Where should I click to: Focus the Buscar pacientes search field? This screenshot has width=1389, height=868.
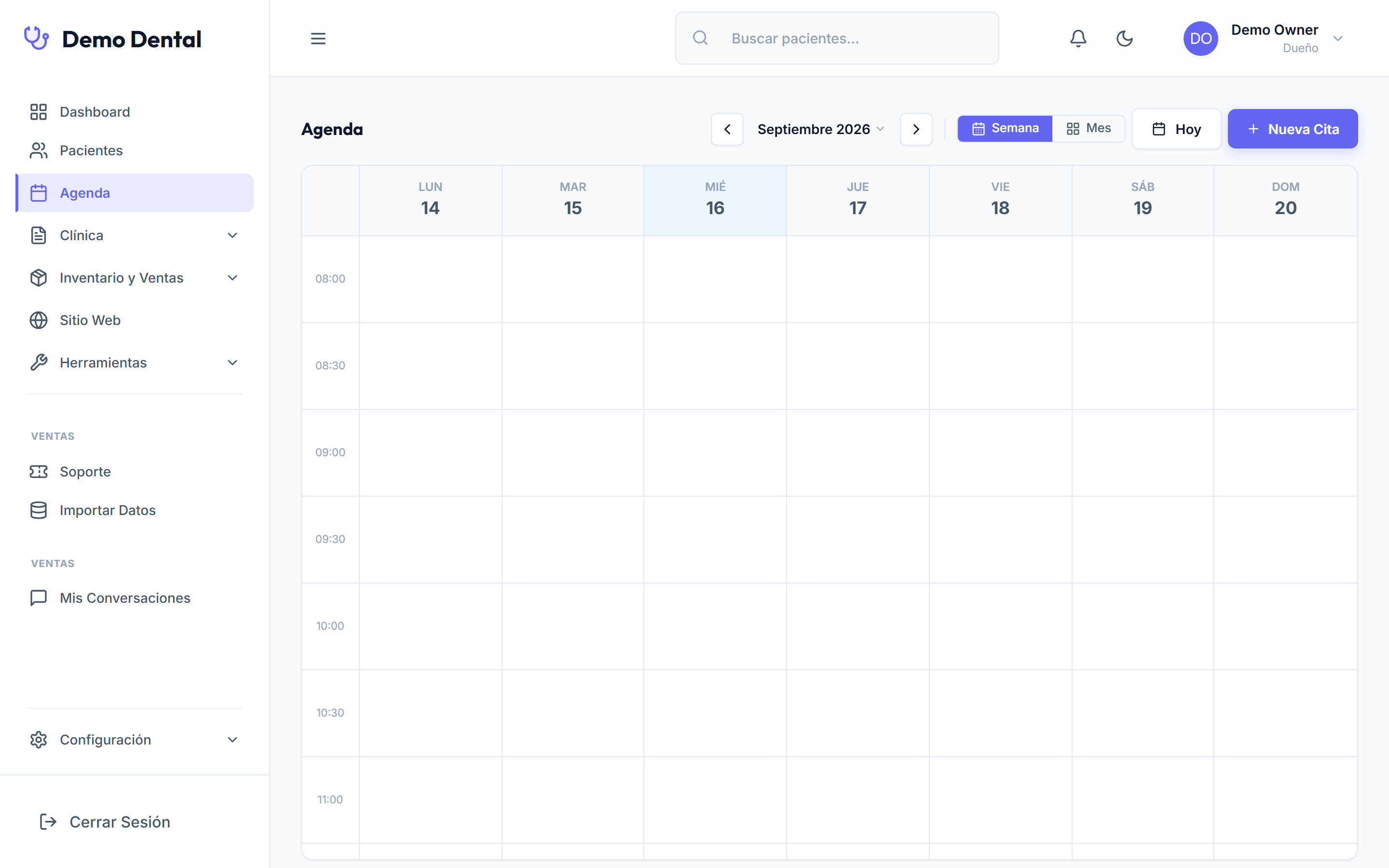[x=837, y=39]
